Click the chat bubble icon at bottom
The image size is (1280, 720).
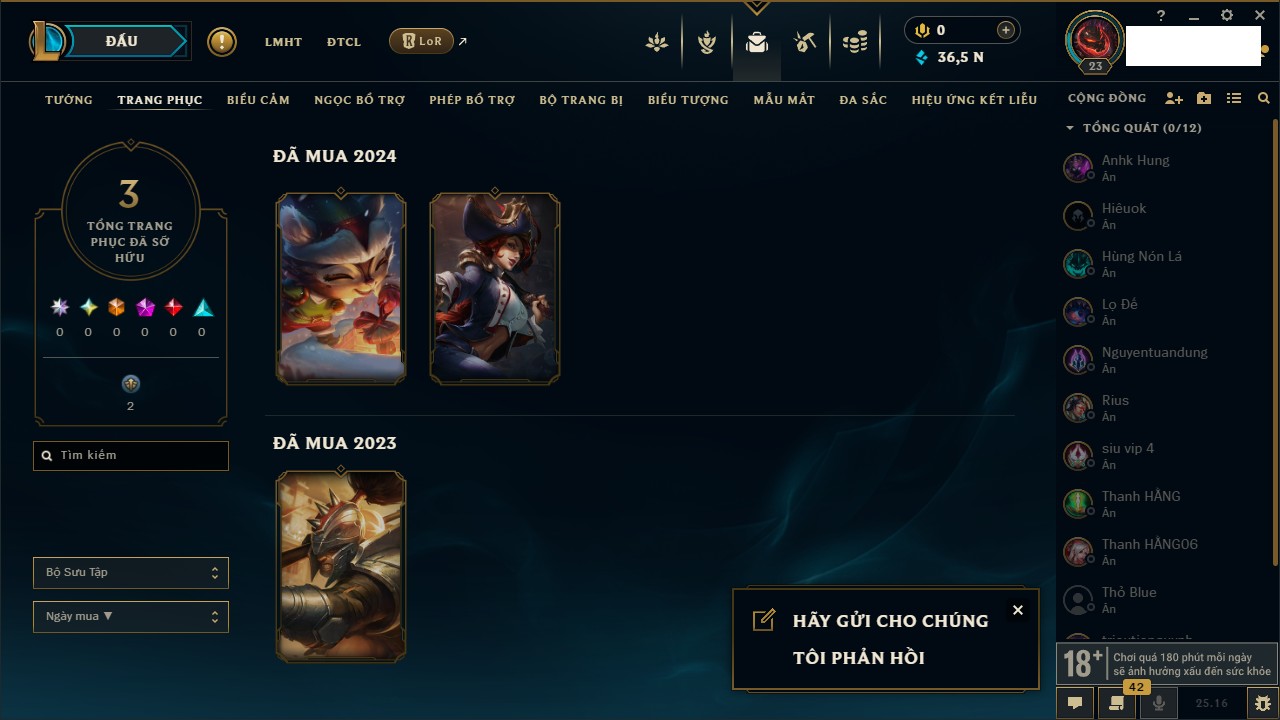[x=1075, y=703]
